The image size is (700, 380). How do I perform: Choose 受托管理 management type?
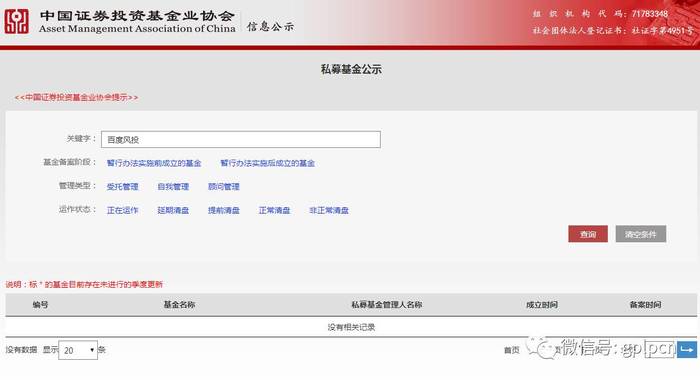(x=122, y=187)
